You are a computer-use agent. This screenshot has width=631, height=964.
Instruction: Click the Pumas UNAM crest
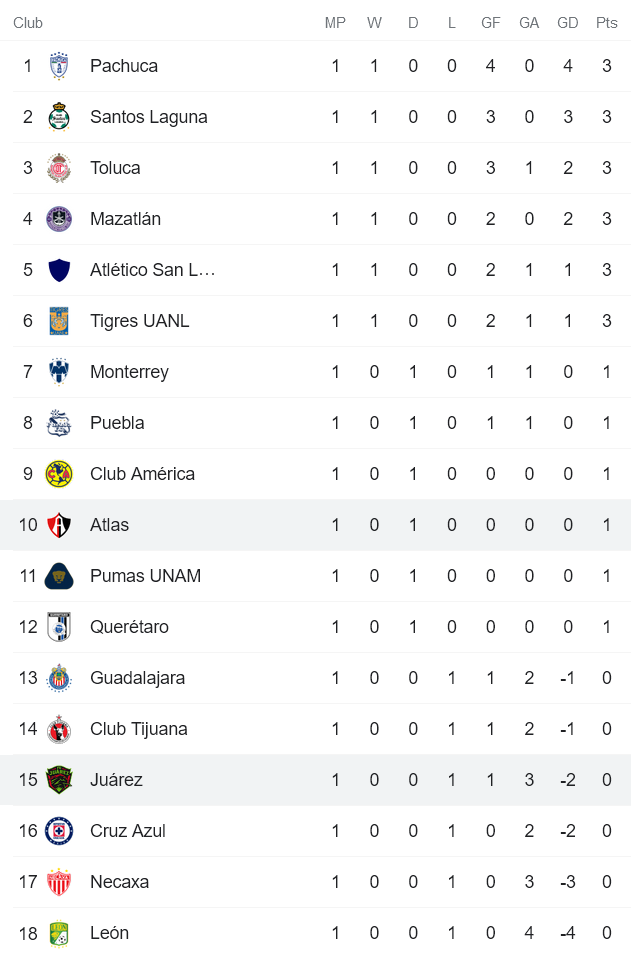tap(60, 575)
